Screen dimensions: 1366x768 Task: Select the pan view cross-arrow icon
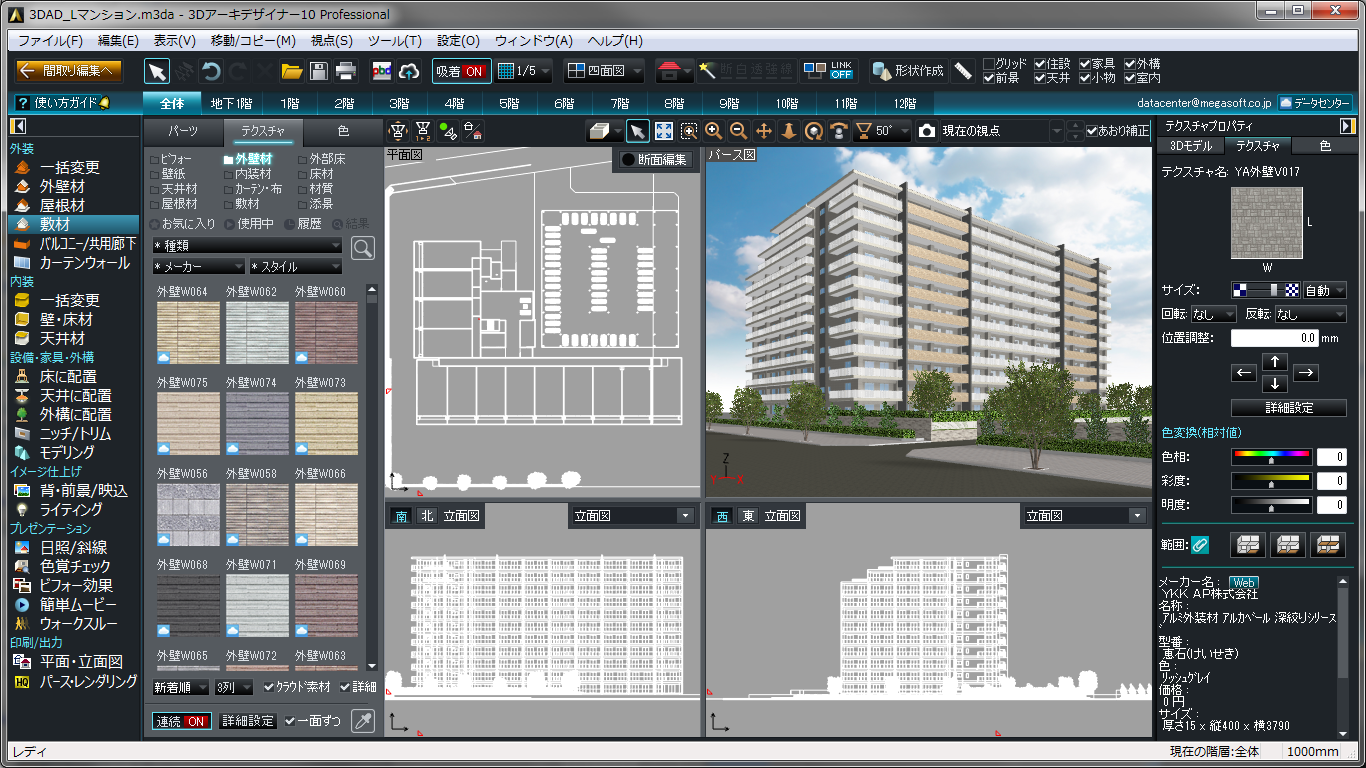(x=764, y=131)
